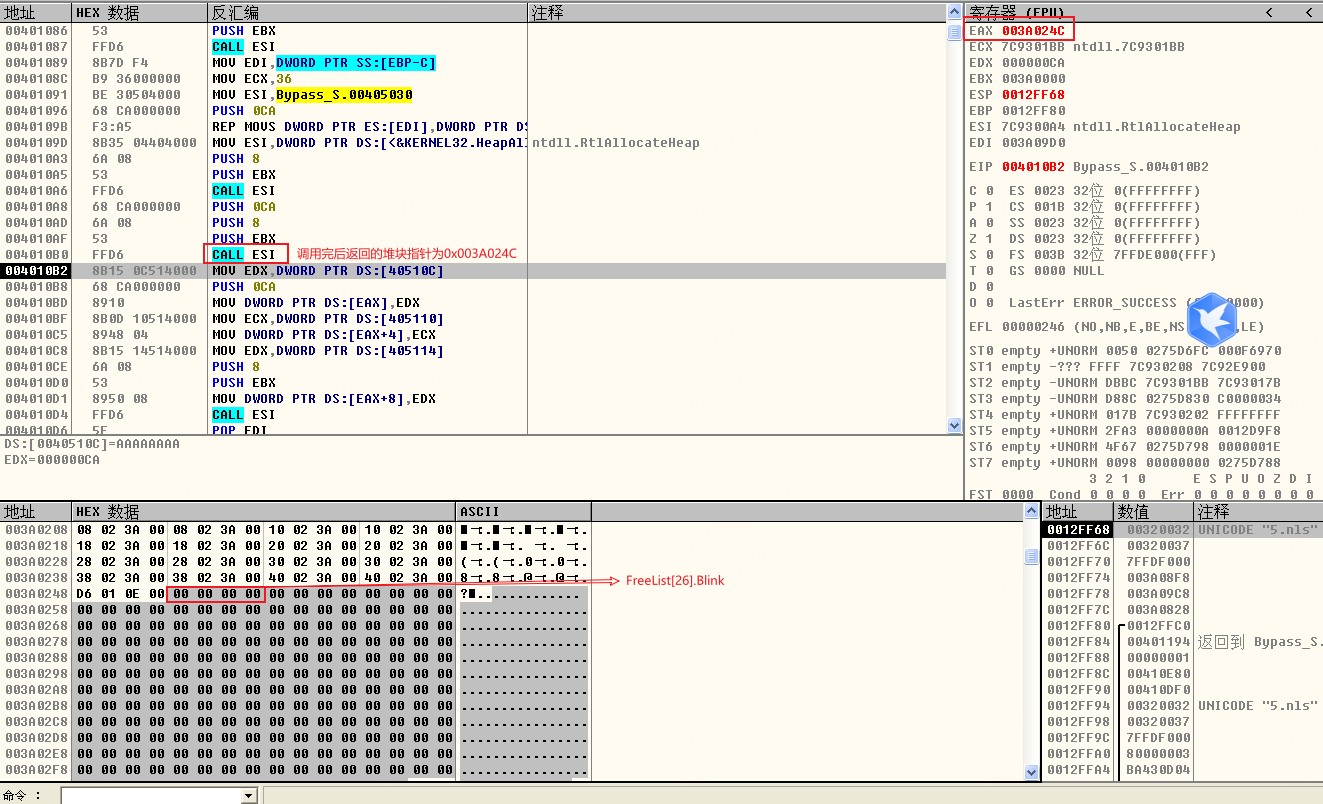Image resolution: width=1323 pixels, height=804 pixels.
Task: Select EBX register value 003A0000
Action: coord(1033,78)
